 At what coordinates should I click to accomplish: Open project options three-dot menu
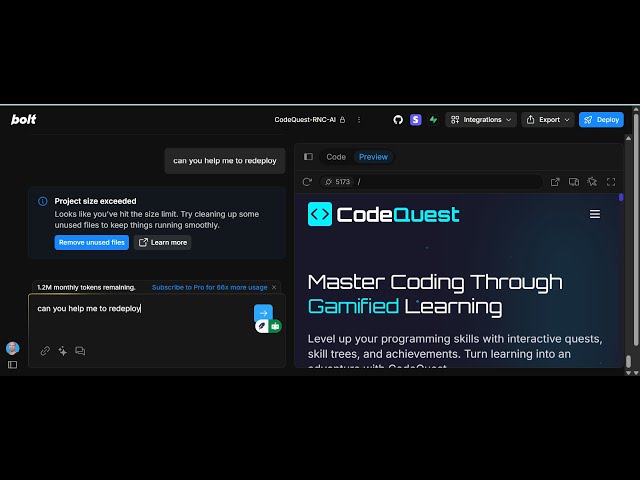[359, 120]
